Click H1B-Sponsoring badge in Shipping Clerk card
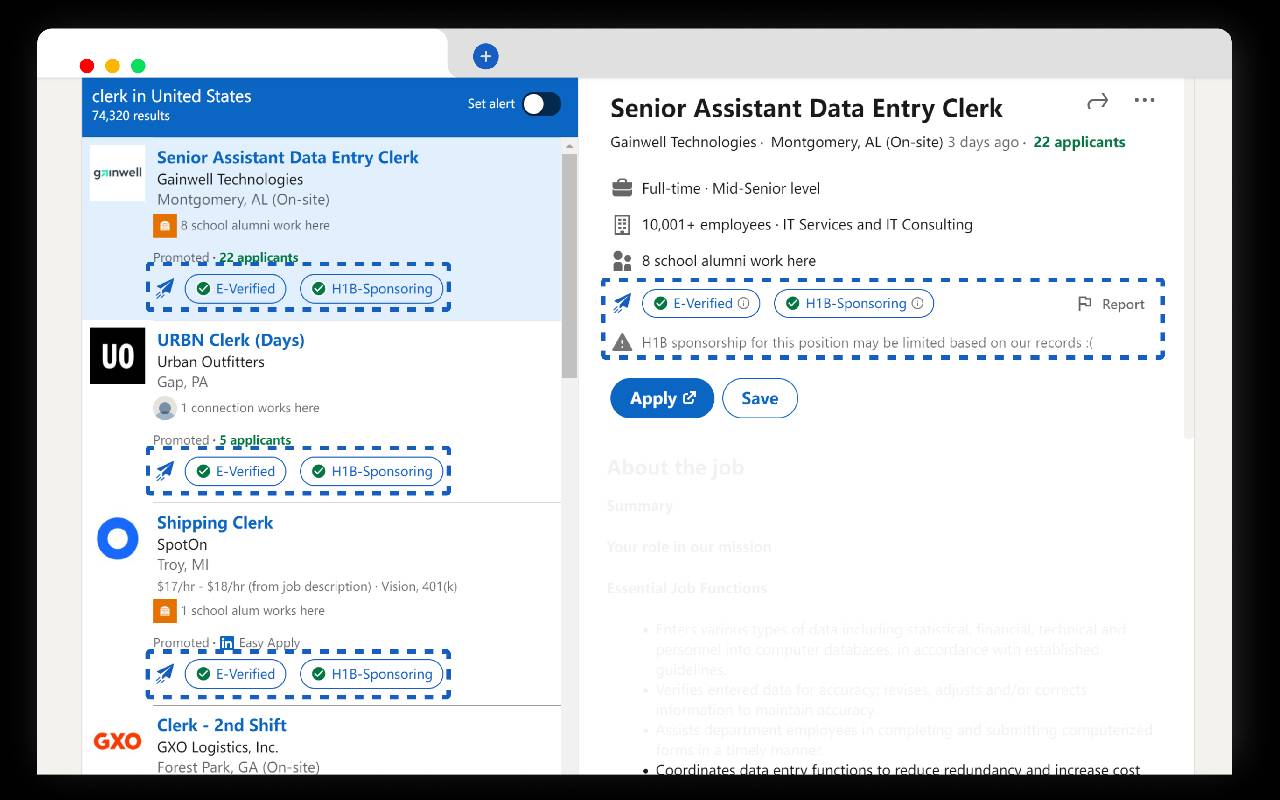The width and height of the screenshot is (1280, 800). pos(372,674)
